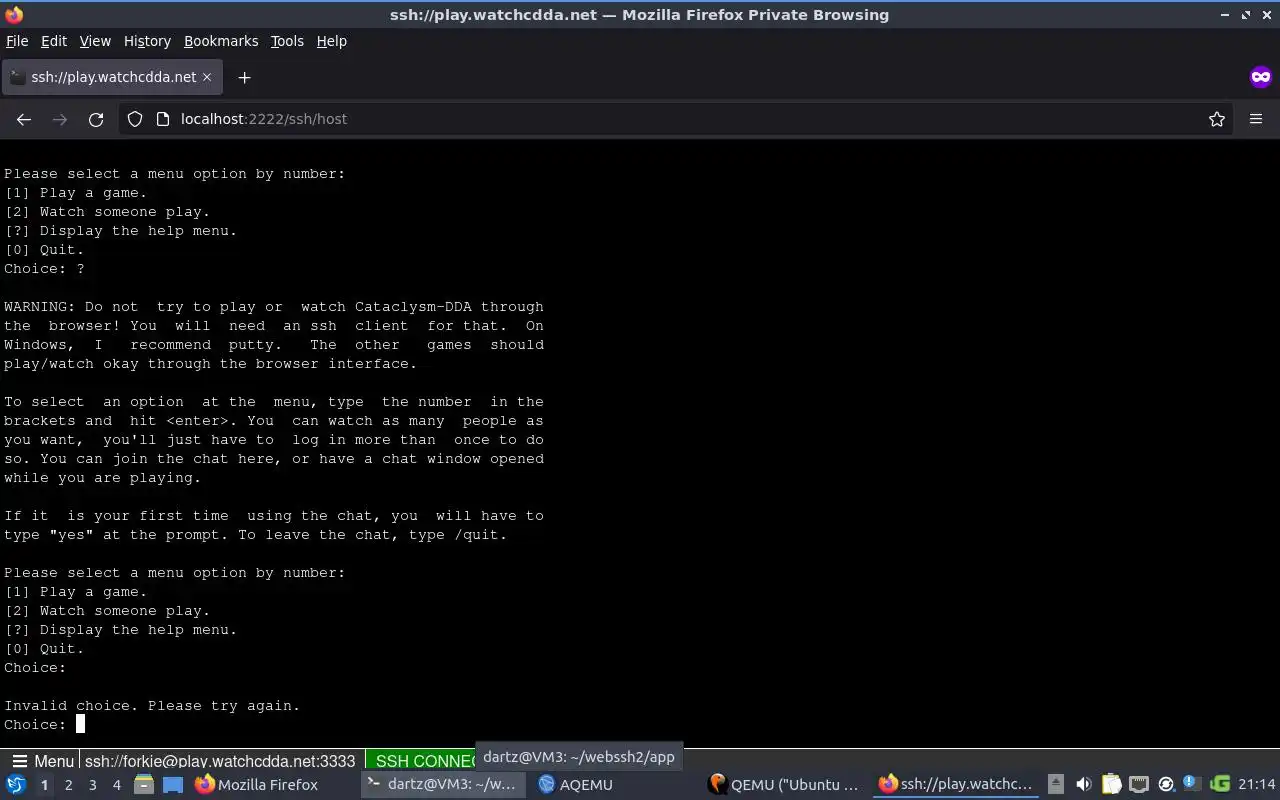Open the 21:14 clock

(1256, 785)
